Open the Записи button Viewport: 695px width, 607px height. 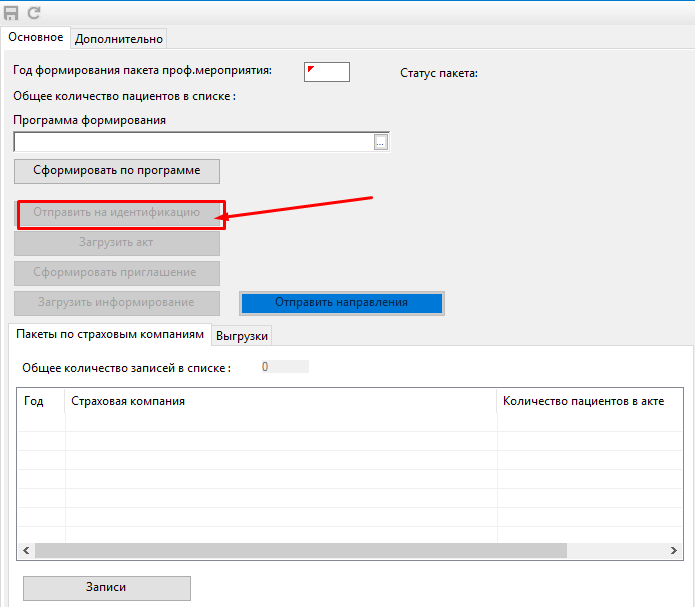point(106,588)
